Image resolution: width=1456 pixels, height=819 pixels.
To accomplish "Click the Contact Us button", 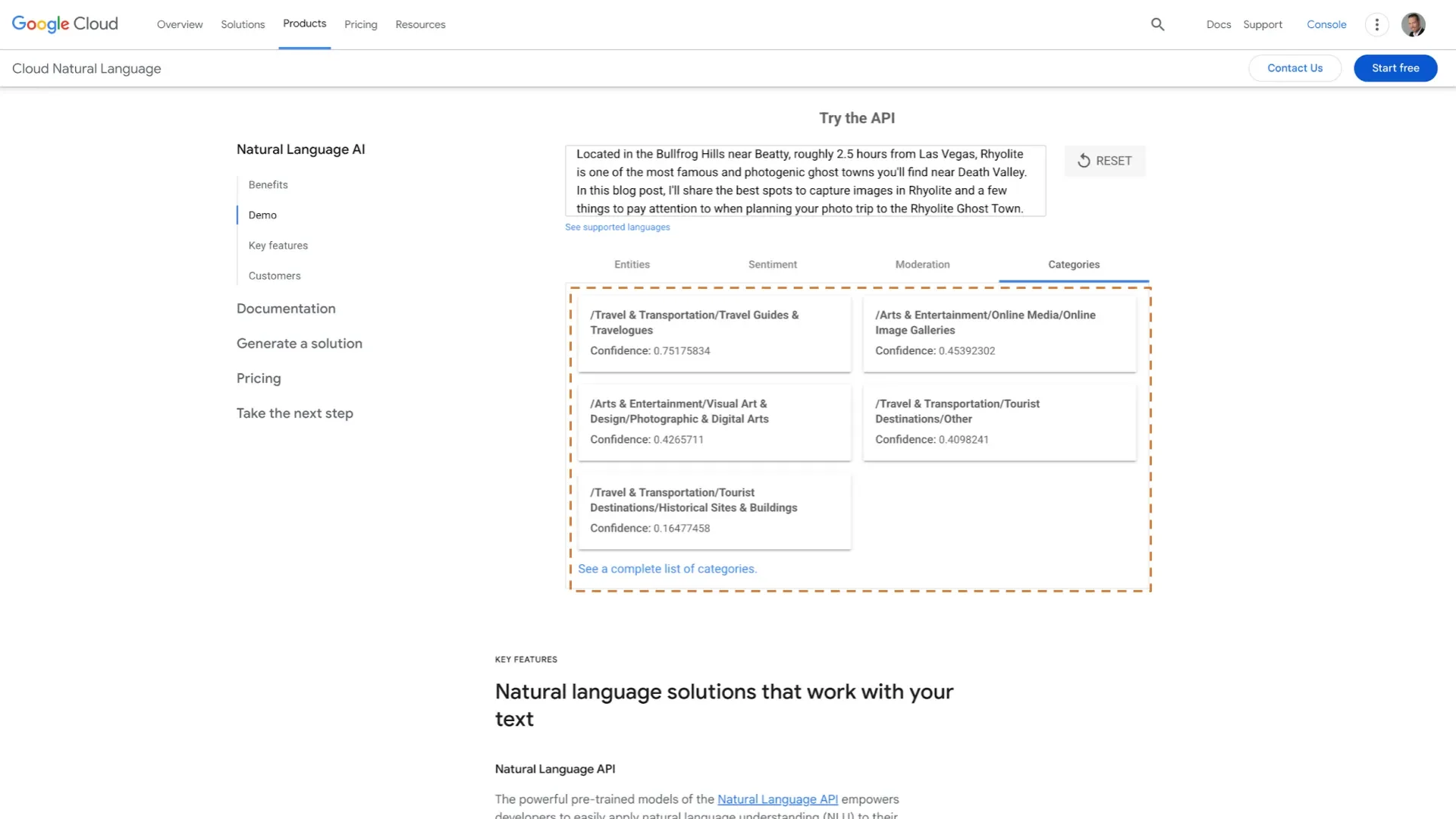I will click(1294, 68).
